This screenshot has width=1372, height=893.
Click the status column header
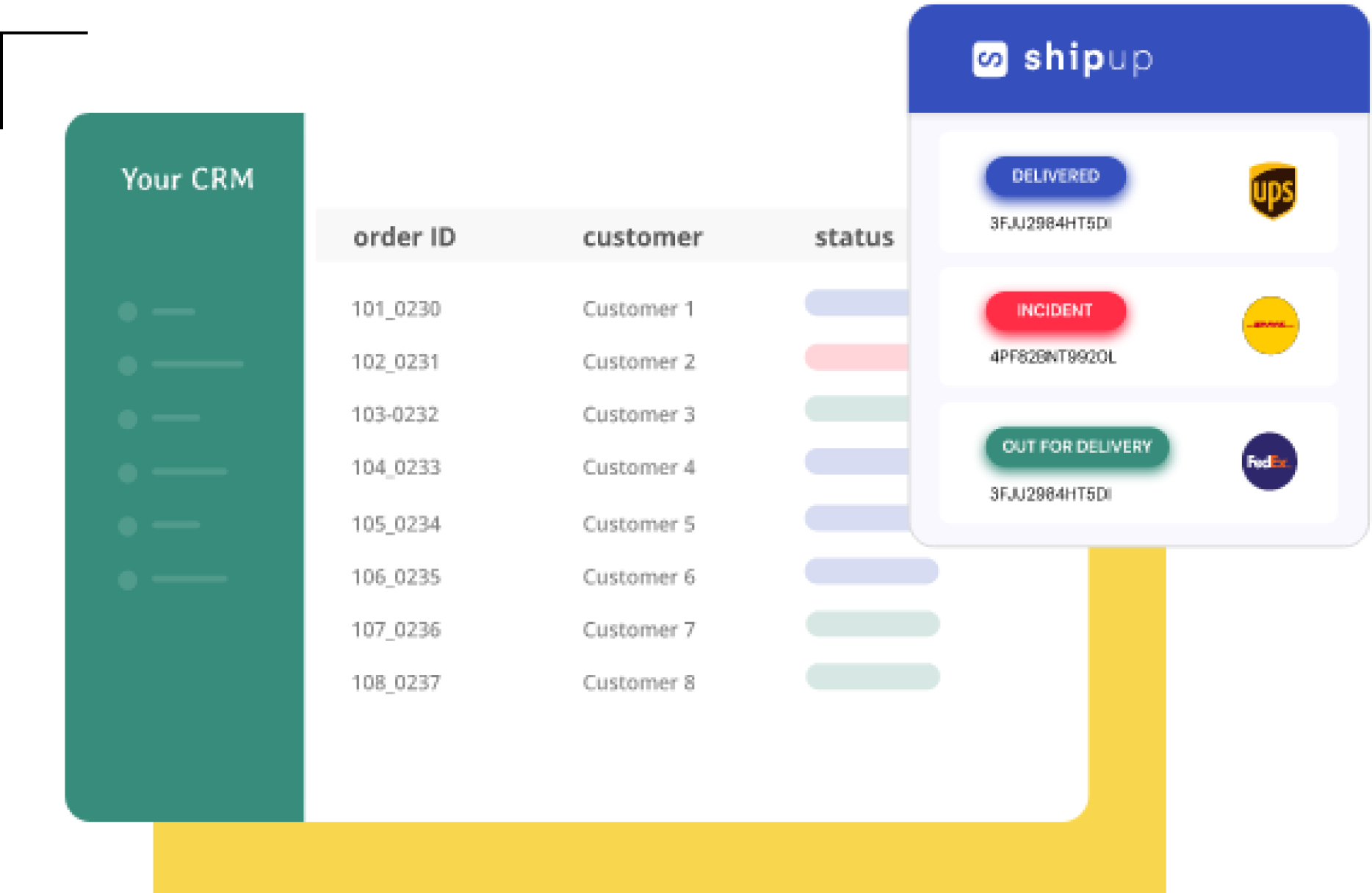click(853, 237)
